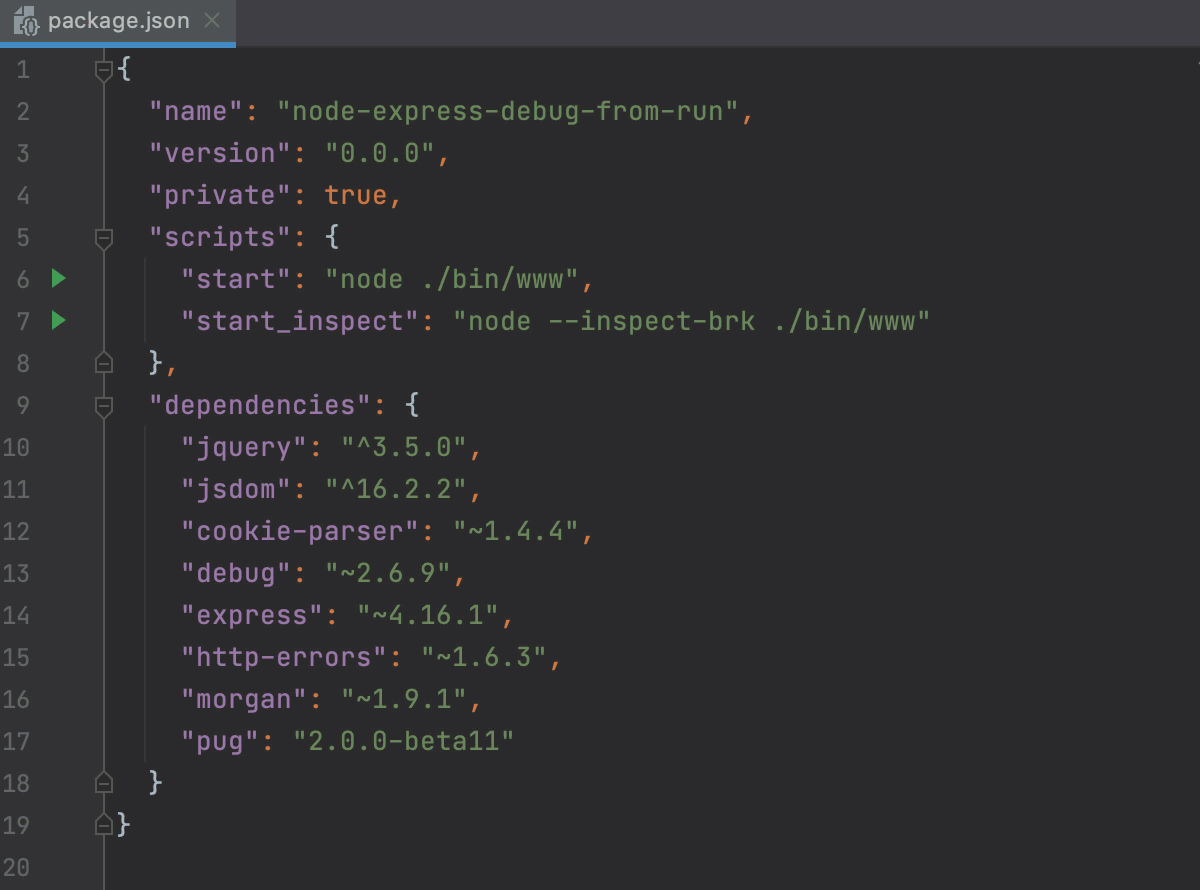Run the start script via green gutter arrow
The height and width of the screenshot is (890, 1200).
pyautogui.click(x=58, y=279)
